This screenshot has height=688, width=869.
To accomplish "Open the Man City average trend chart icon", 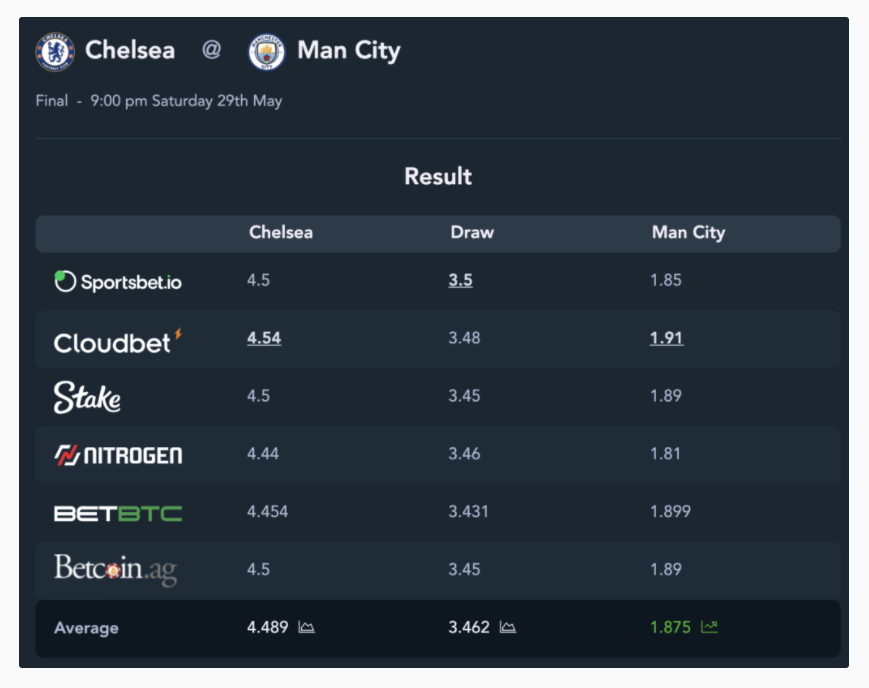I will pos(709,627).
